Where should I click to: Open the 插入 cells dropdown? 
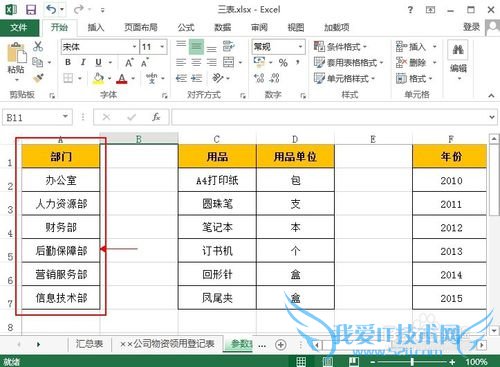tap(435, 47)
